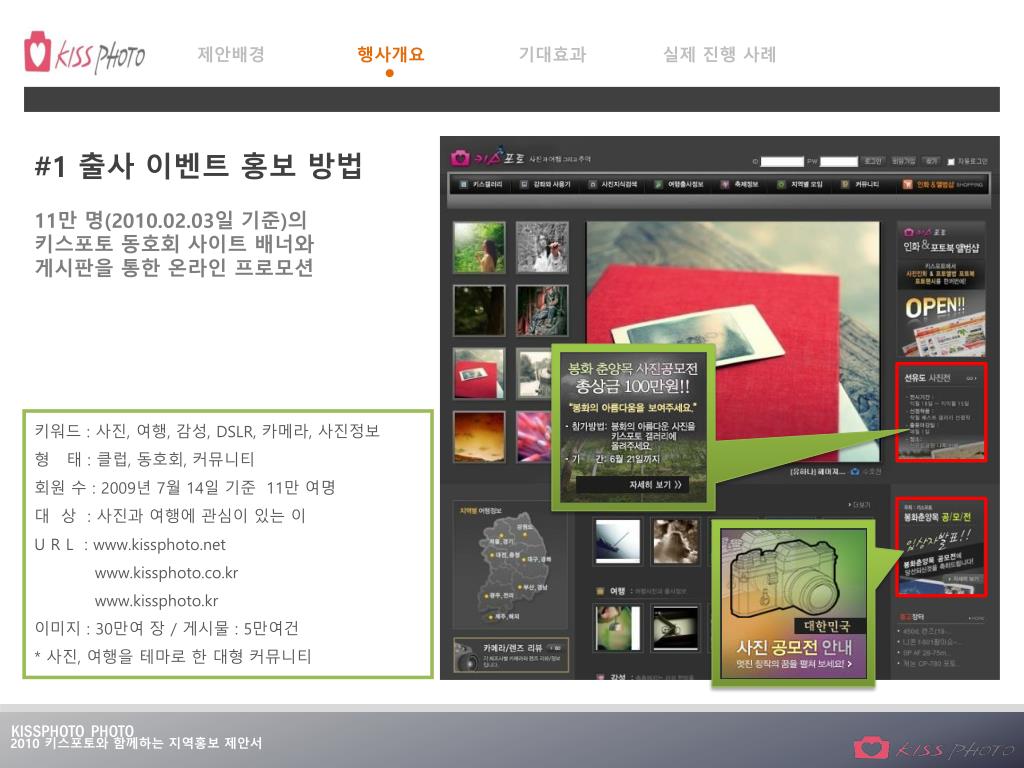
Task: Click the pink 키스포토 site logo
Action: click(x=487, y=157)
